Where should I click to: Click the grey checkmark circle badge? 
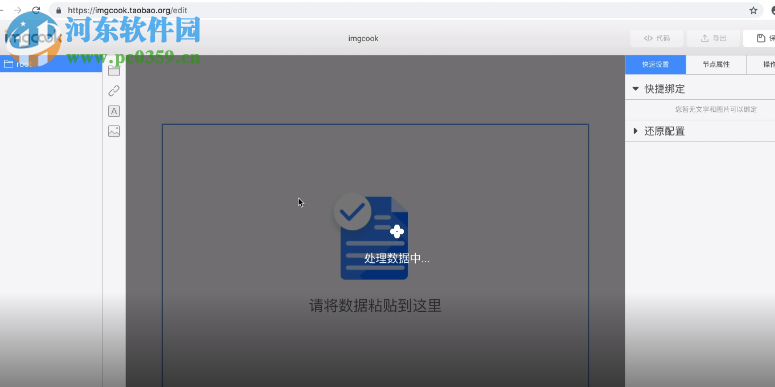click(352, 212)
